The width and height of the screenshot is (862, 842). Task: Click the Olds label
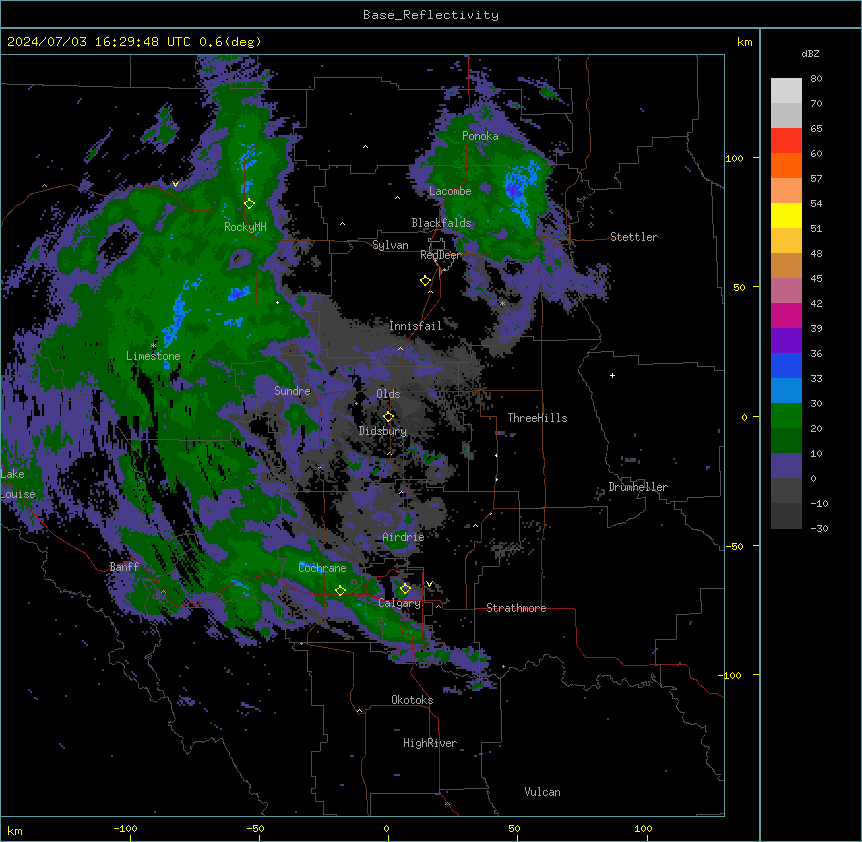(388, 394)
